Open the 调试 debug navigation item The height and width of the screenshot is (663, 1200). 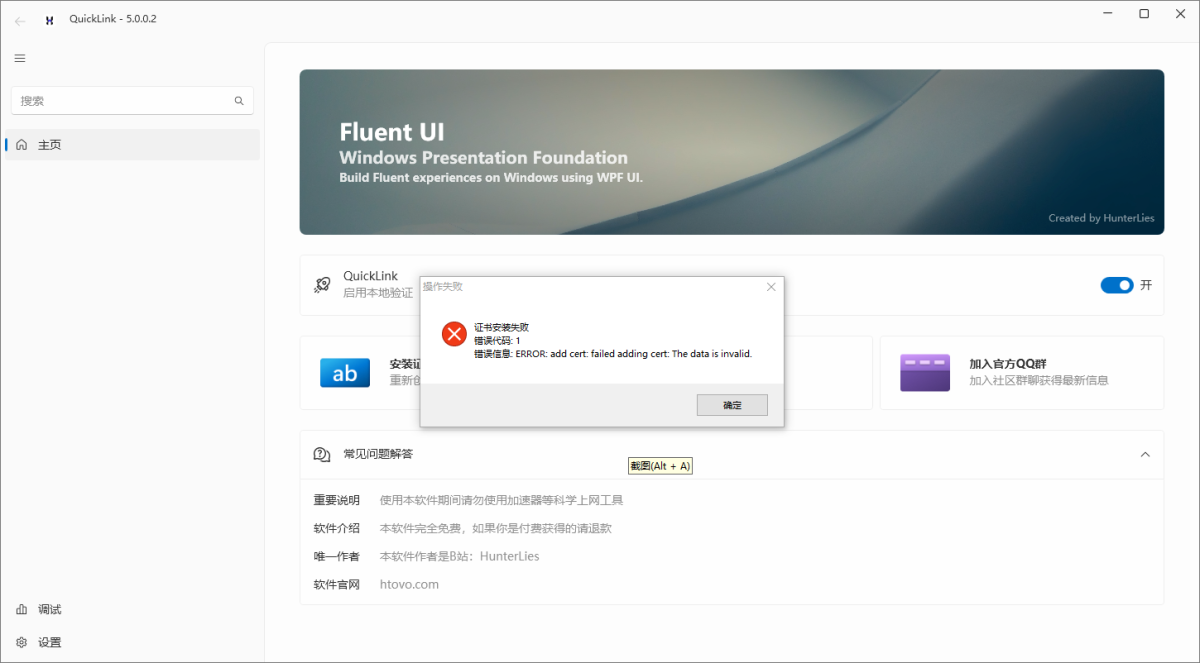[132, 609]
